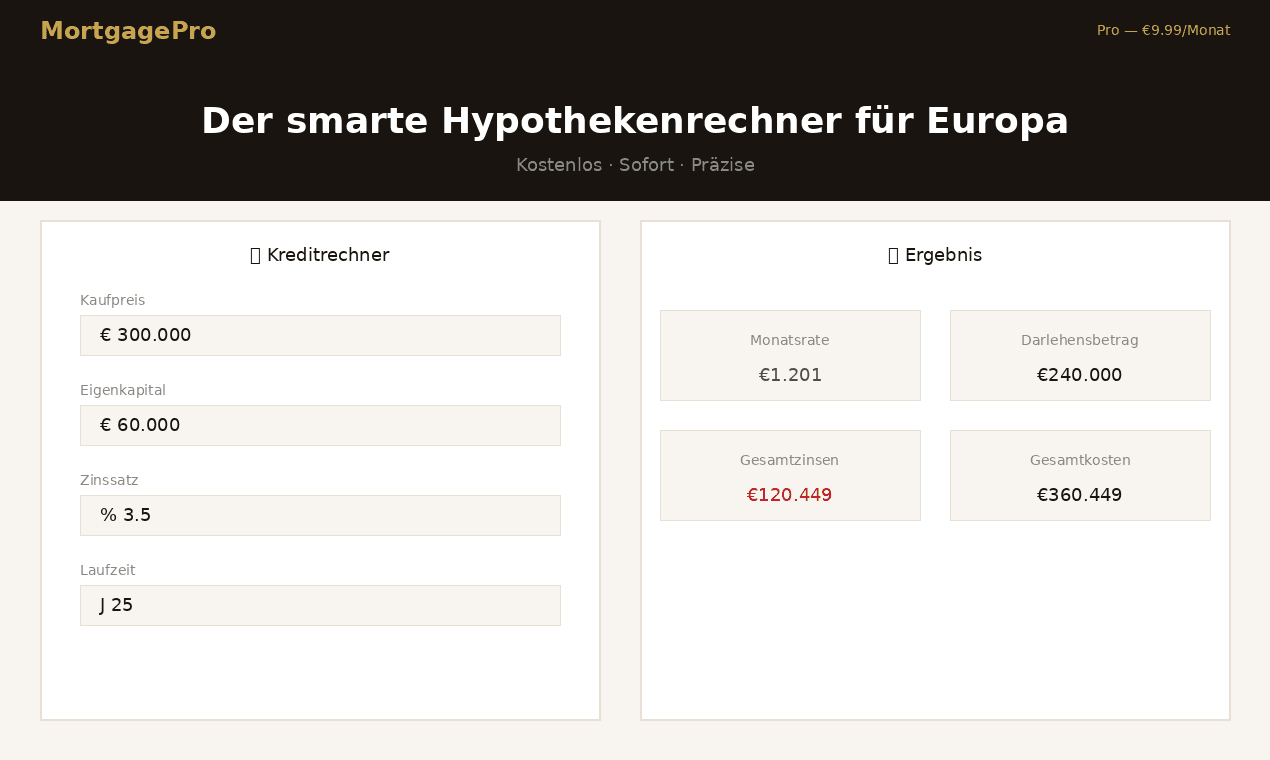This screenshot has width=1270, height=760.
Task: Click the percent symbol in the Zinssatz field
Action: pyautogui.click(x=106, y=515)
